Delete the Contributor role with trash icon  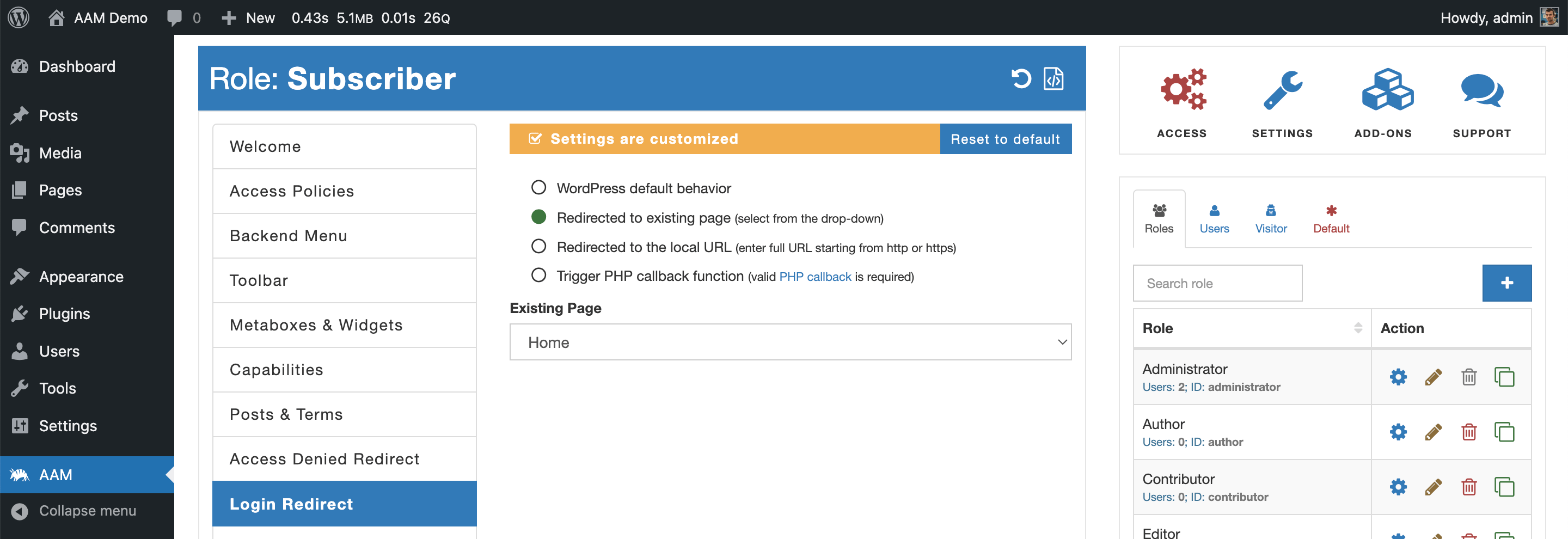tap(1469, 487)
